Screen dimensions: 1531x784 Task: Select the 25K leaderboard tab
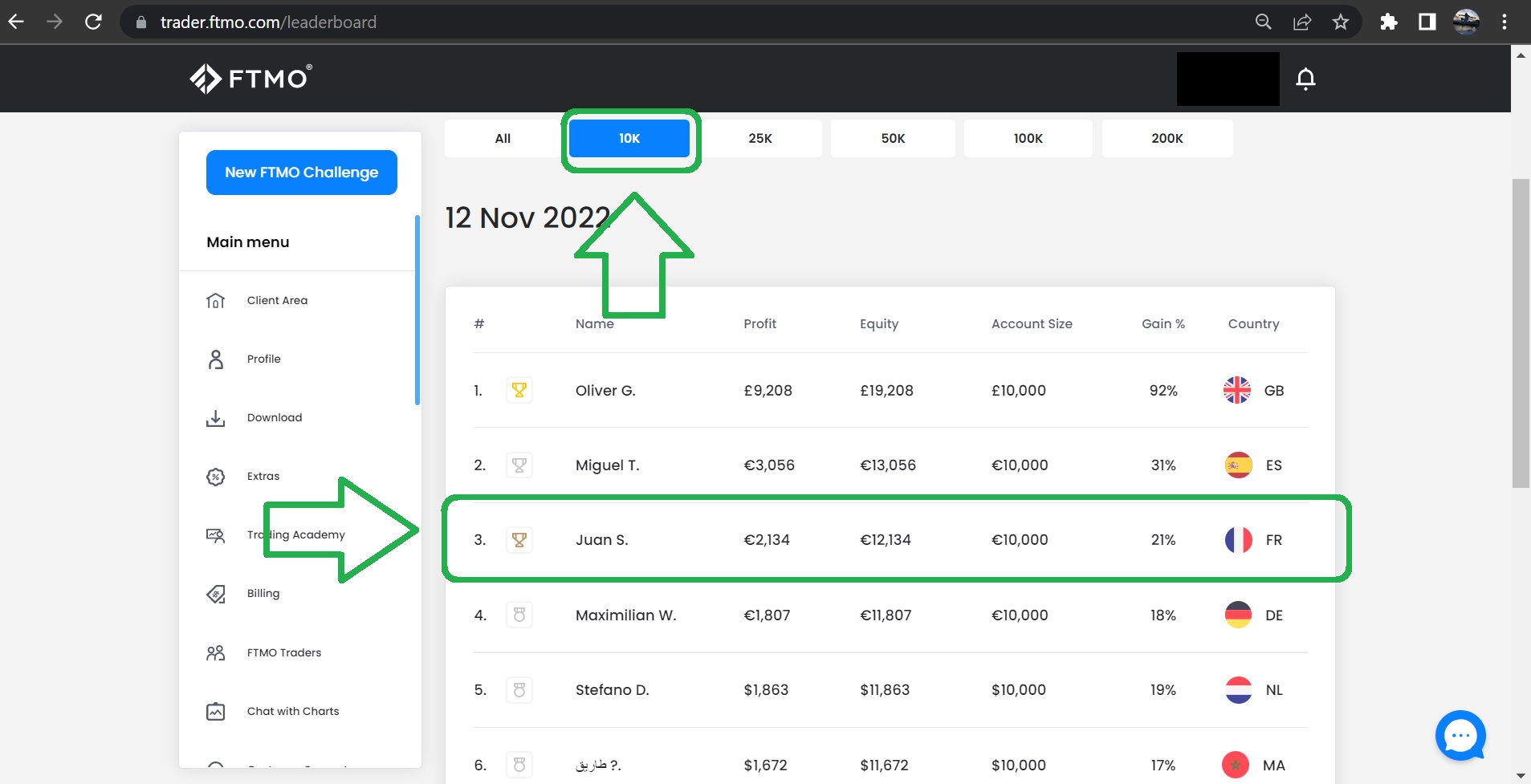pos(759,139)
